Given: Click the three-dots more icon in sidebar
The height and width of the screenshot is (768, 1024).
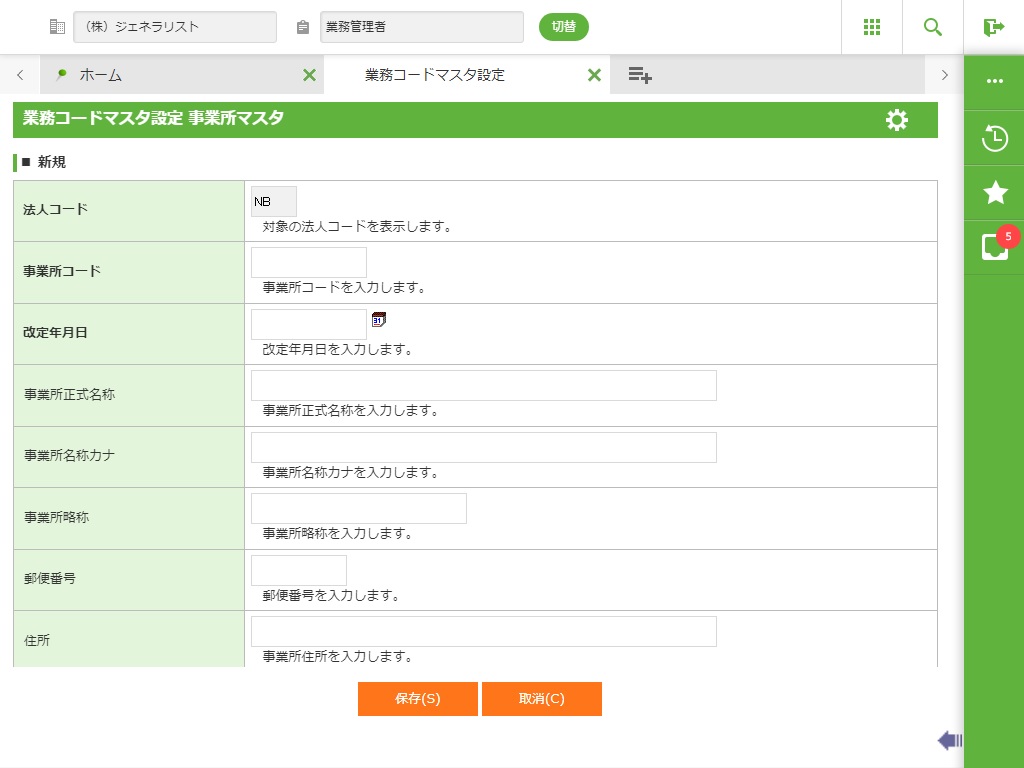Looking at the screenshot, I should point(994,82).
